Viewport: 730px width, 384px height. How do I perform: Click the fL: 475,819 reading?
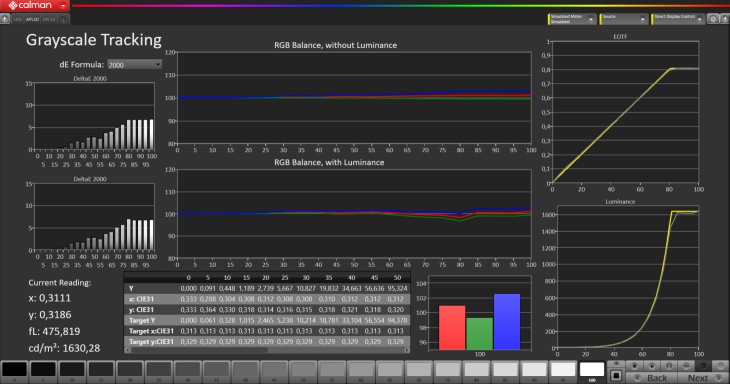click(54, 331)
